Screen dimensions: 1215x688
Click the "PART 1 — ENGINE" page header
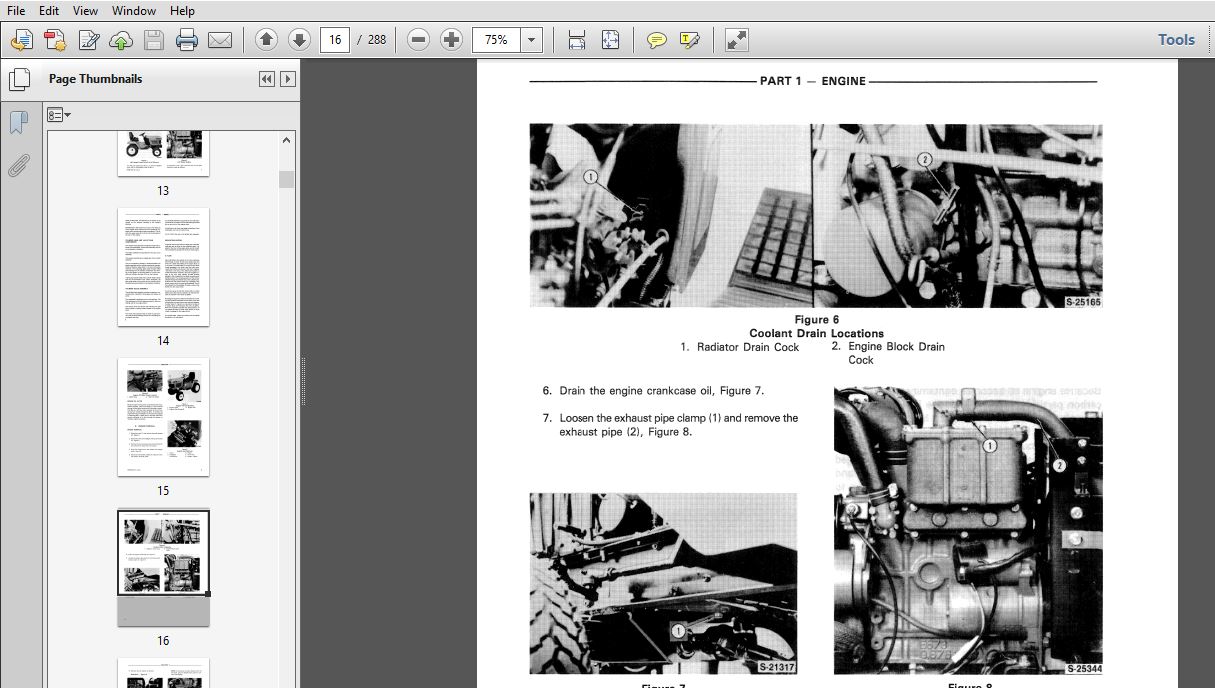[x=813, y=81]
